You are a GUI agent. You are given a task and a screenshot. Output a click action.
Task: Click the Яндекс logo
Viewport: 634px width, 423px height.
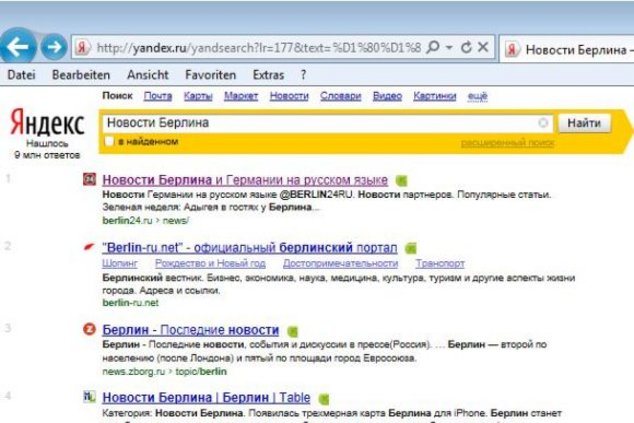pos(47,123)
